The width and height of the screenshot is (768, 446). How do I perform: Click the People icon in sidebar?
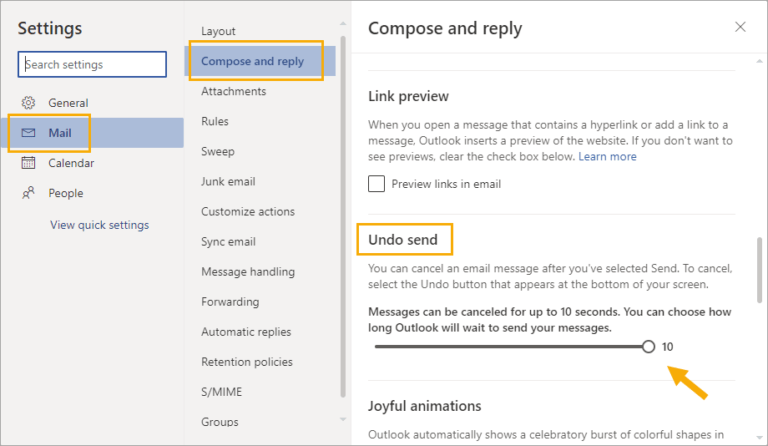click(x=28, y=193)
